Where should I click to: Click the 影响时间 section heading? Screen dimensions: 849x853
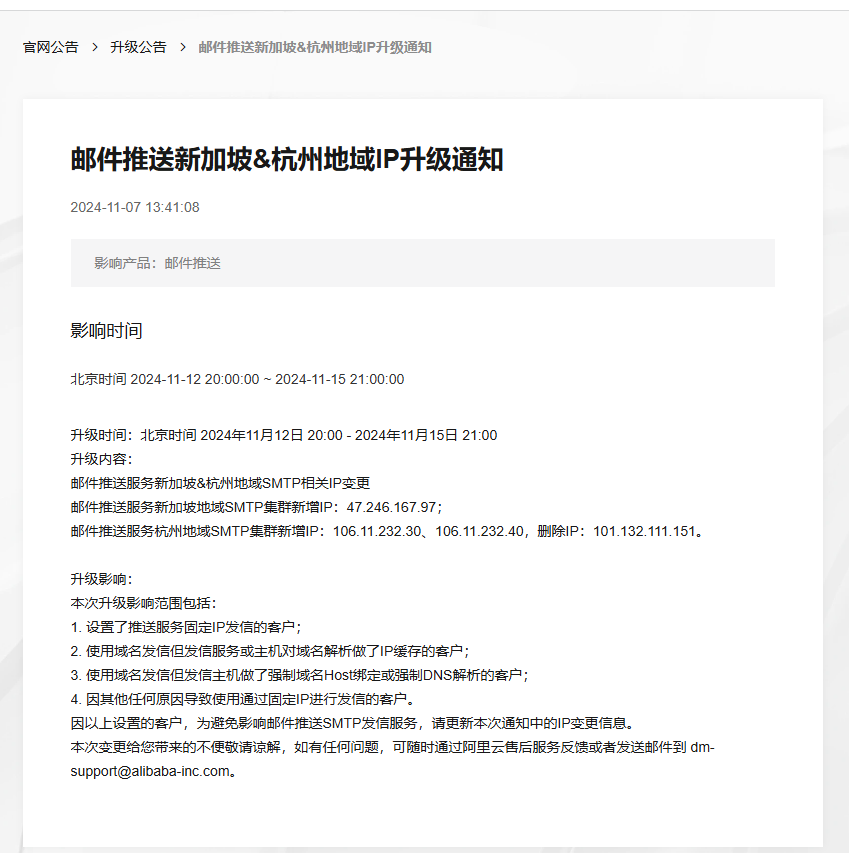click(106, 331)
